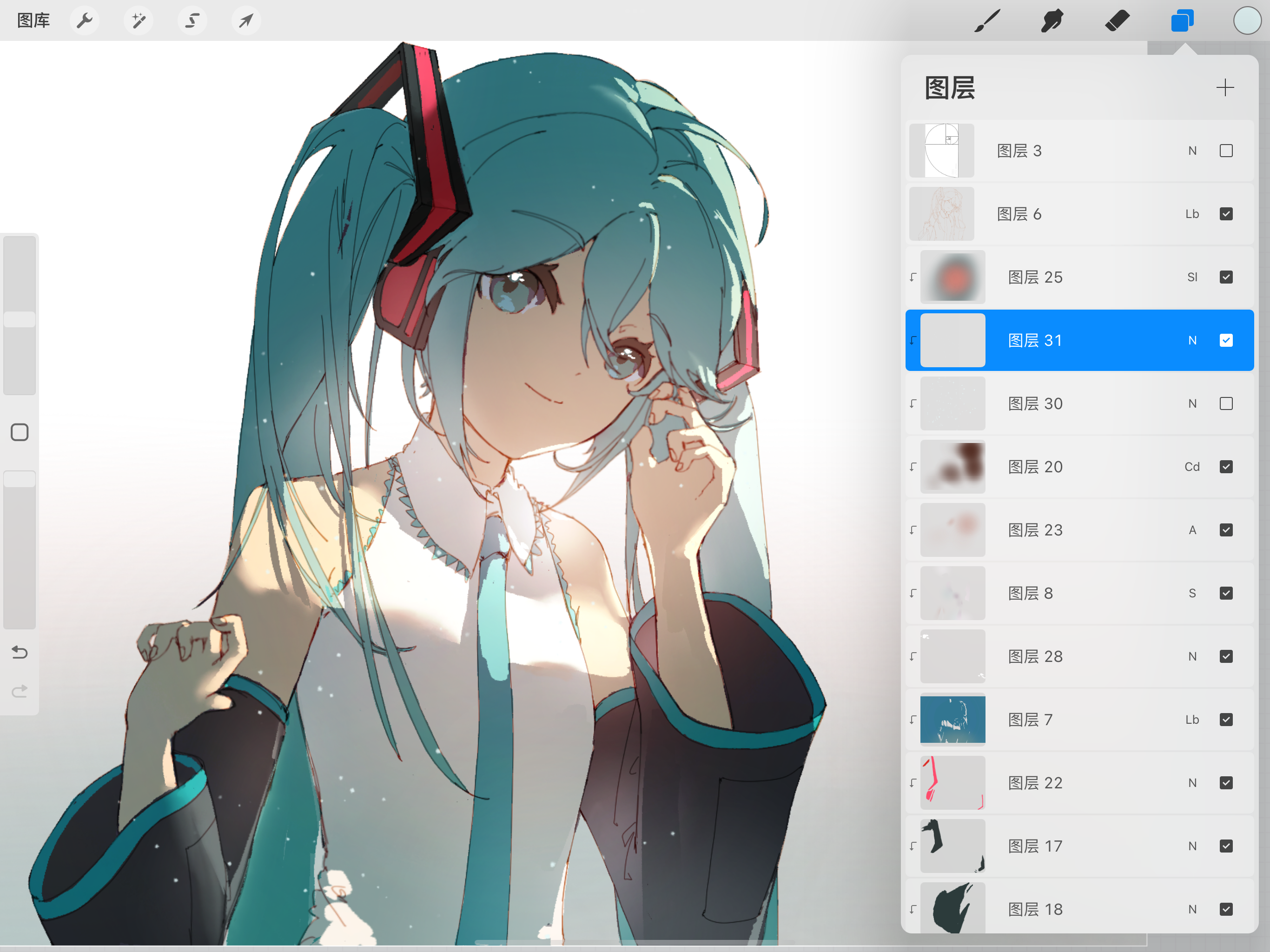Close the Layers panel icon
This screenshot has width=1270, height=952.
1182,21
